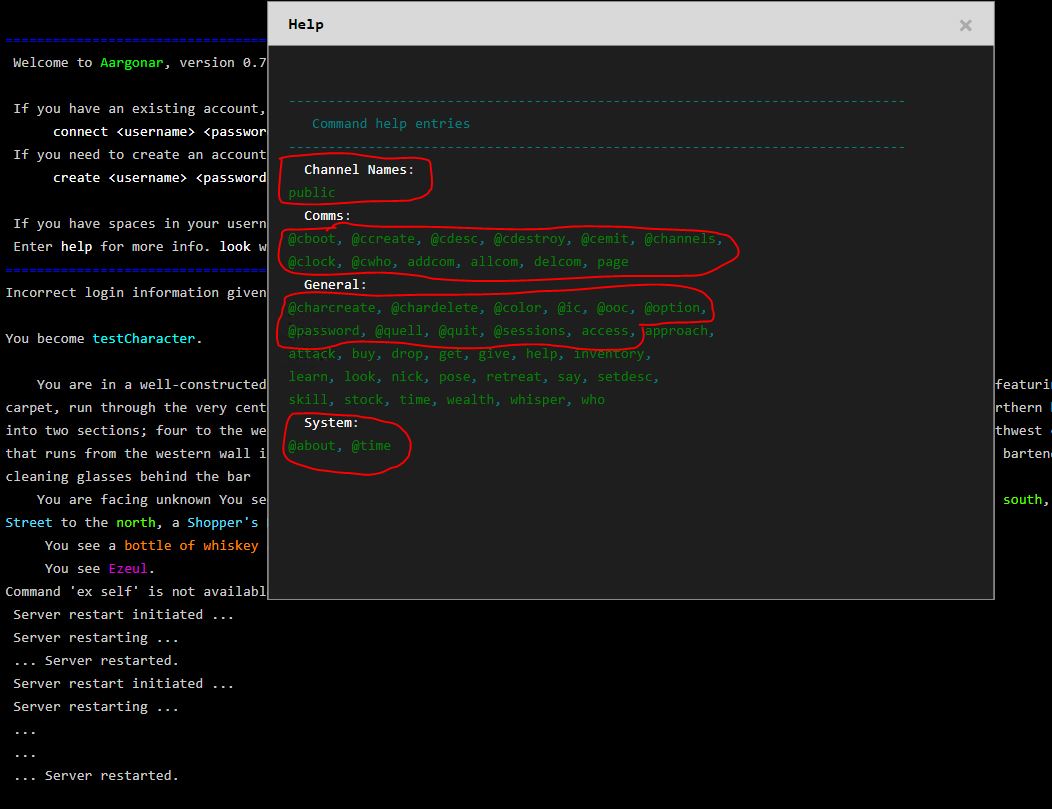
Task: Select the Aargonar name in welcome text
Action: pos(132,62)
